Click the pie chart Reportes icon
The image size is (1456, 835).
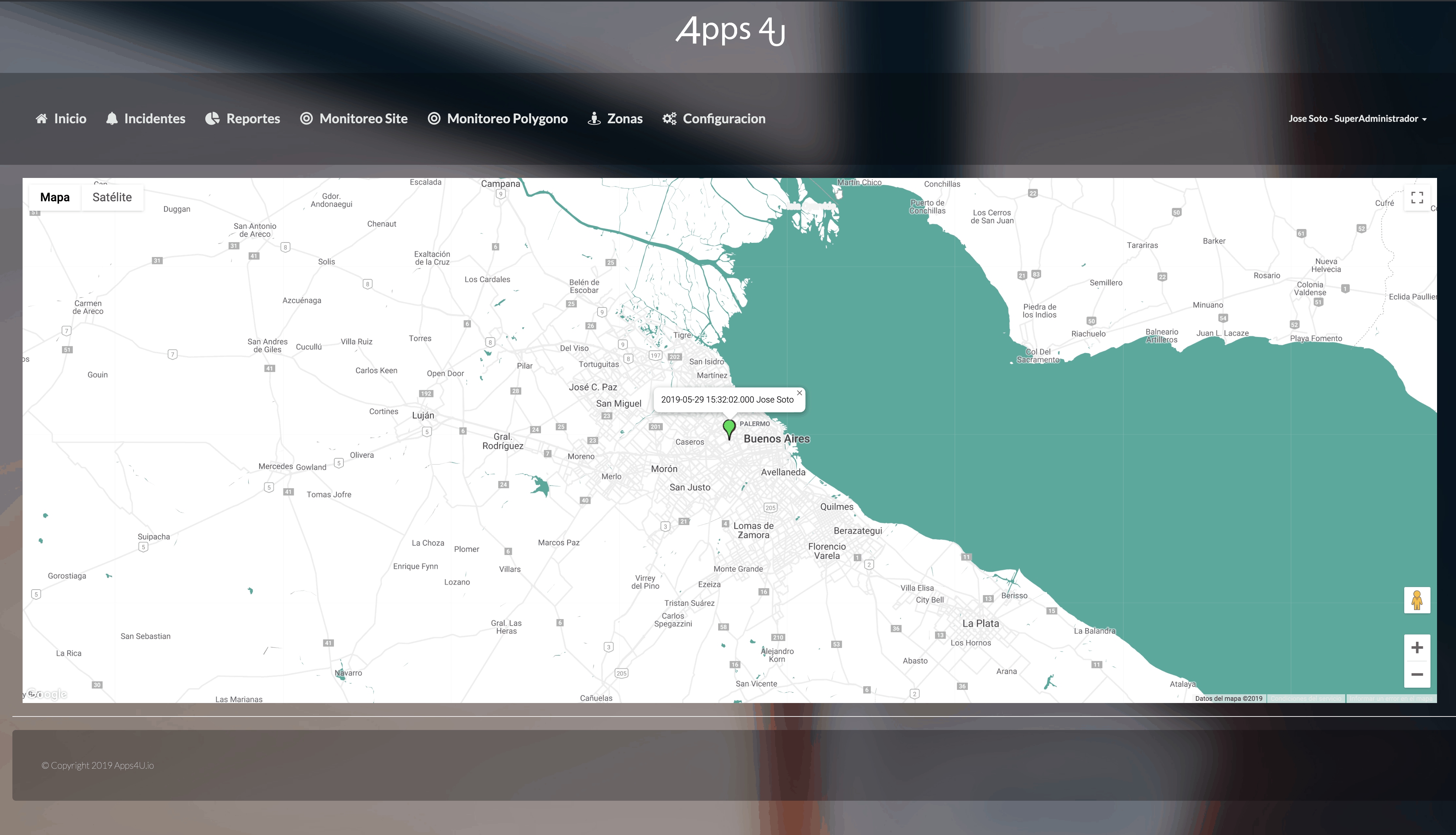coord(212,119)
